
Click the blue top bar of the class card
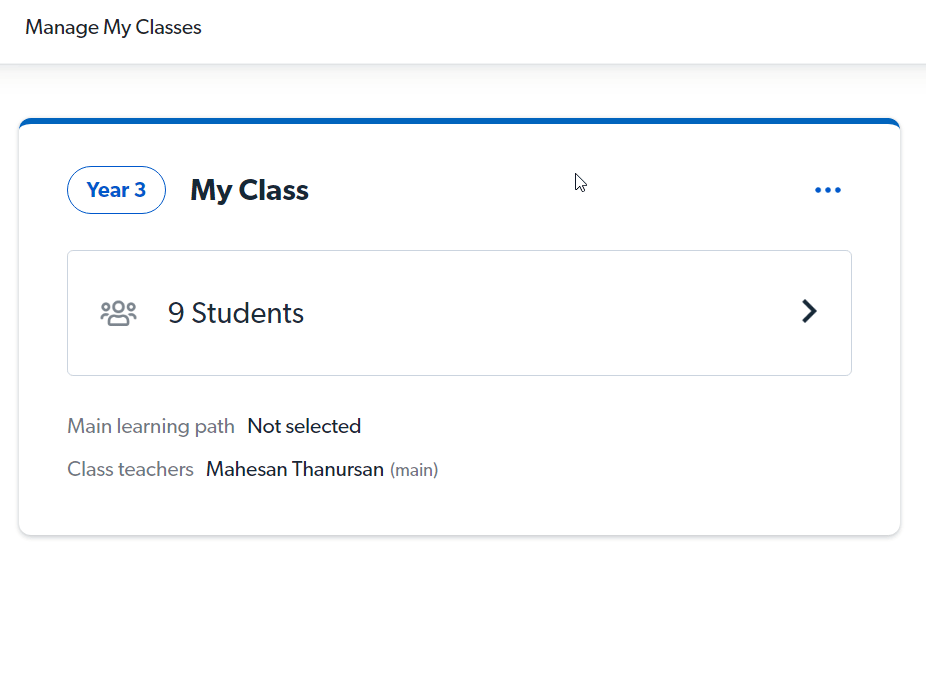460,120
